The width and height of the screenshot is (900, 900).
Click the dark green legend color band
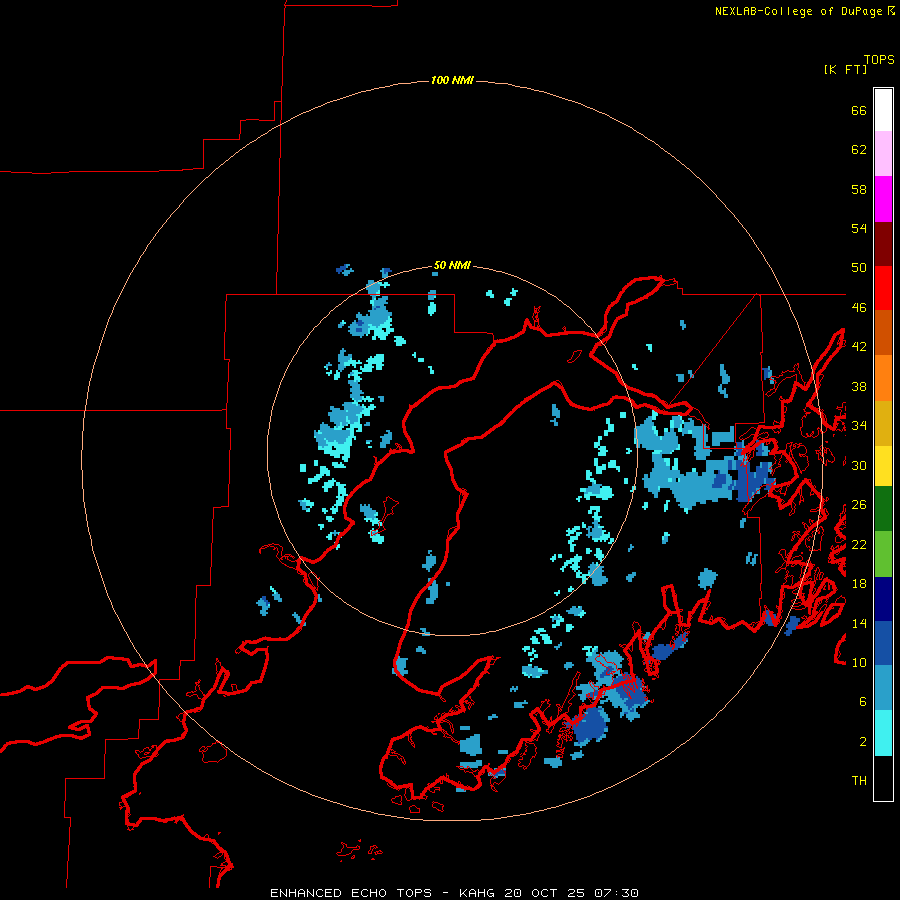pos(883,509)
